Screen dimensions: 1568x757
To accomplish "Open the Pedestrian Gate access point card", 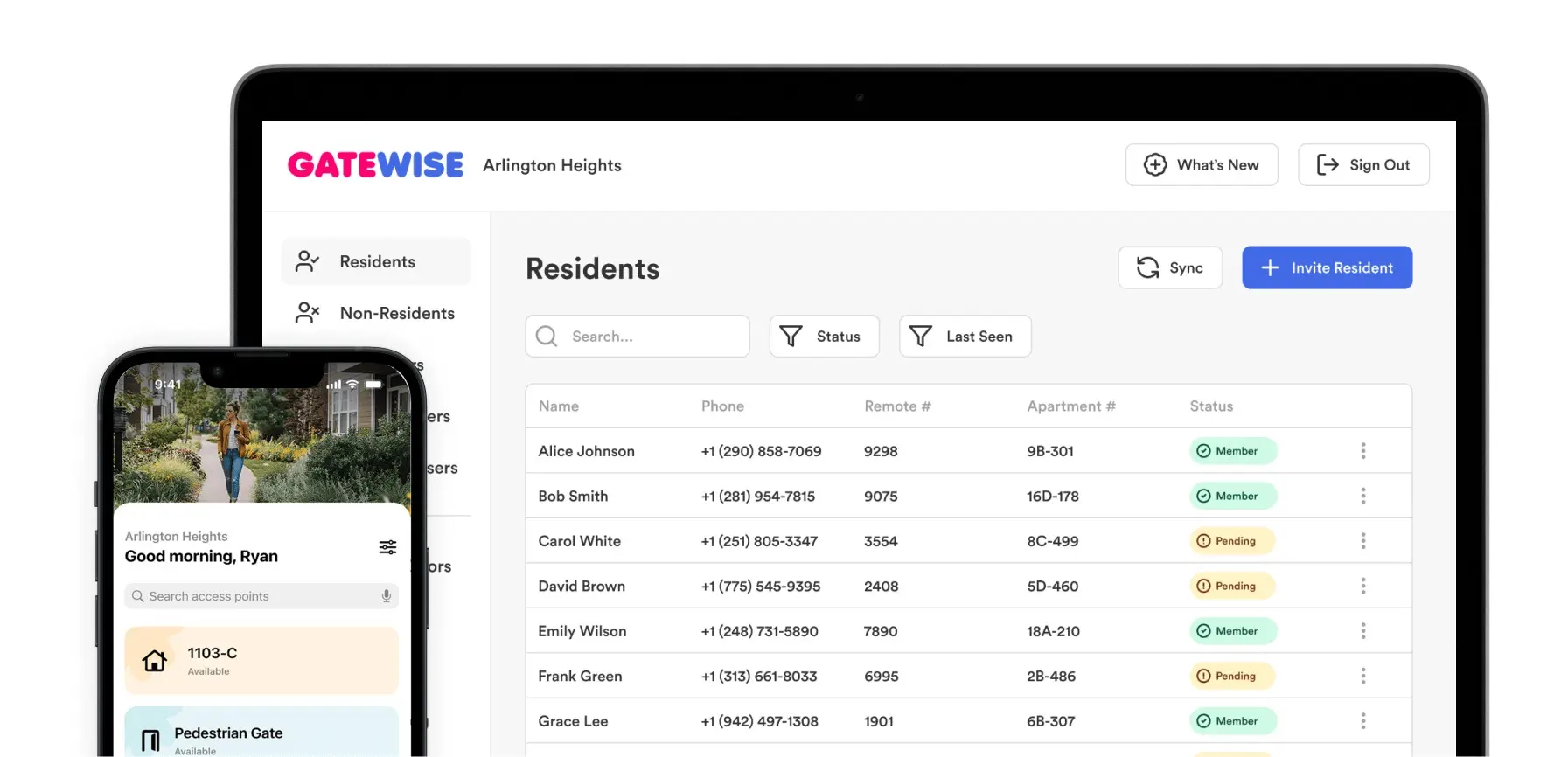I will click(261, 733).
